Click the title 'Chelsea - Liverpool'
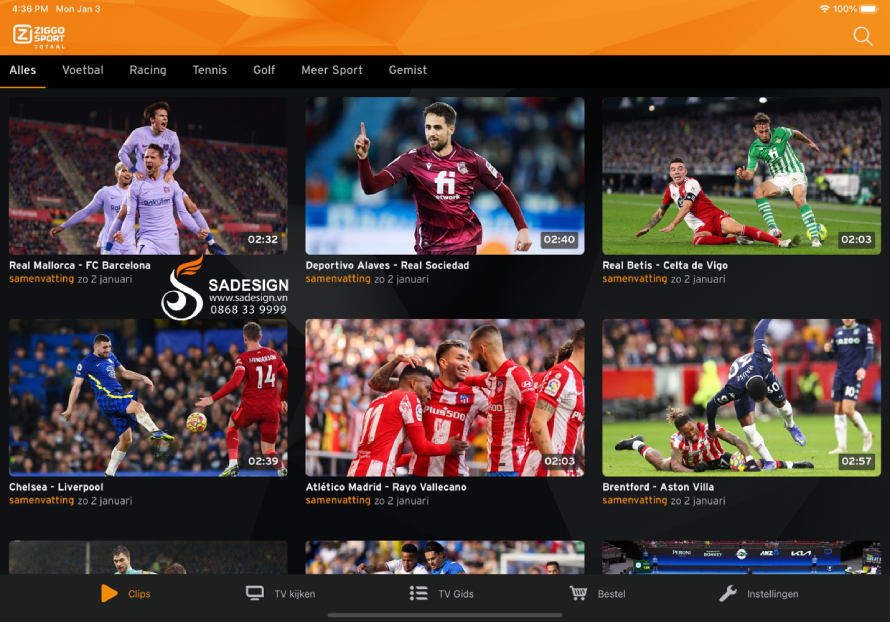This screenshot has height=622, width=890. click(56, 487)
